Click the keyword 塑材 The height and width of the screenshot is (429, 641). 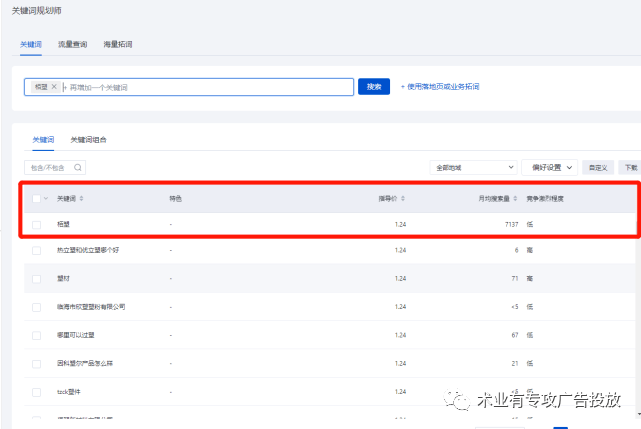coord(63,279)
